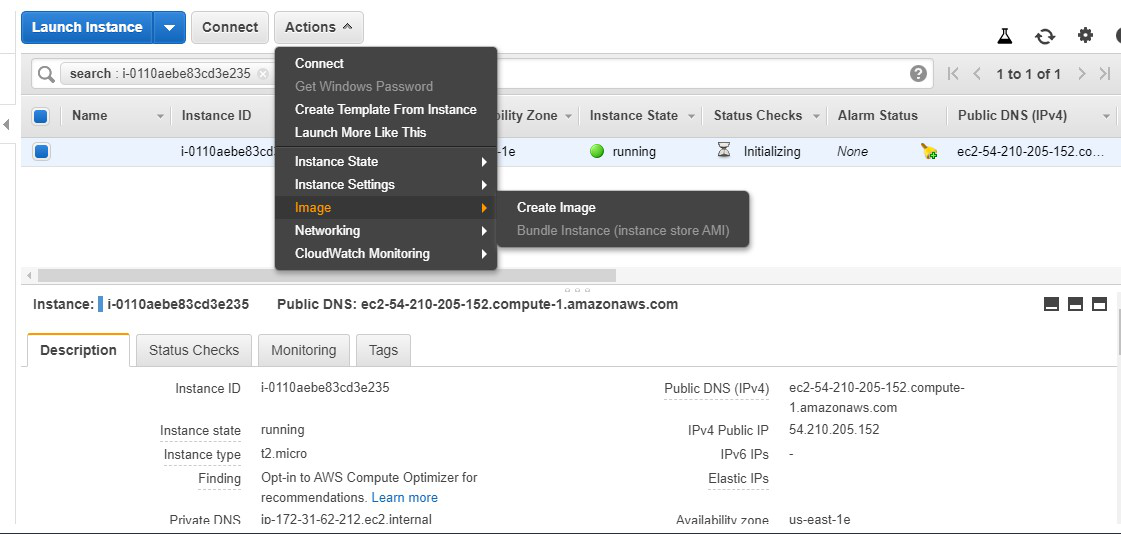
Task: Go to next page arrow
Action: tap(1082, 74)
